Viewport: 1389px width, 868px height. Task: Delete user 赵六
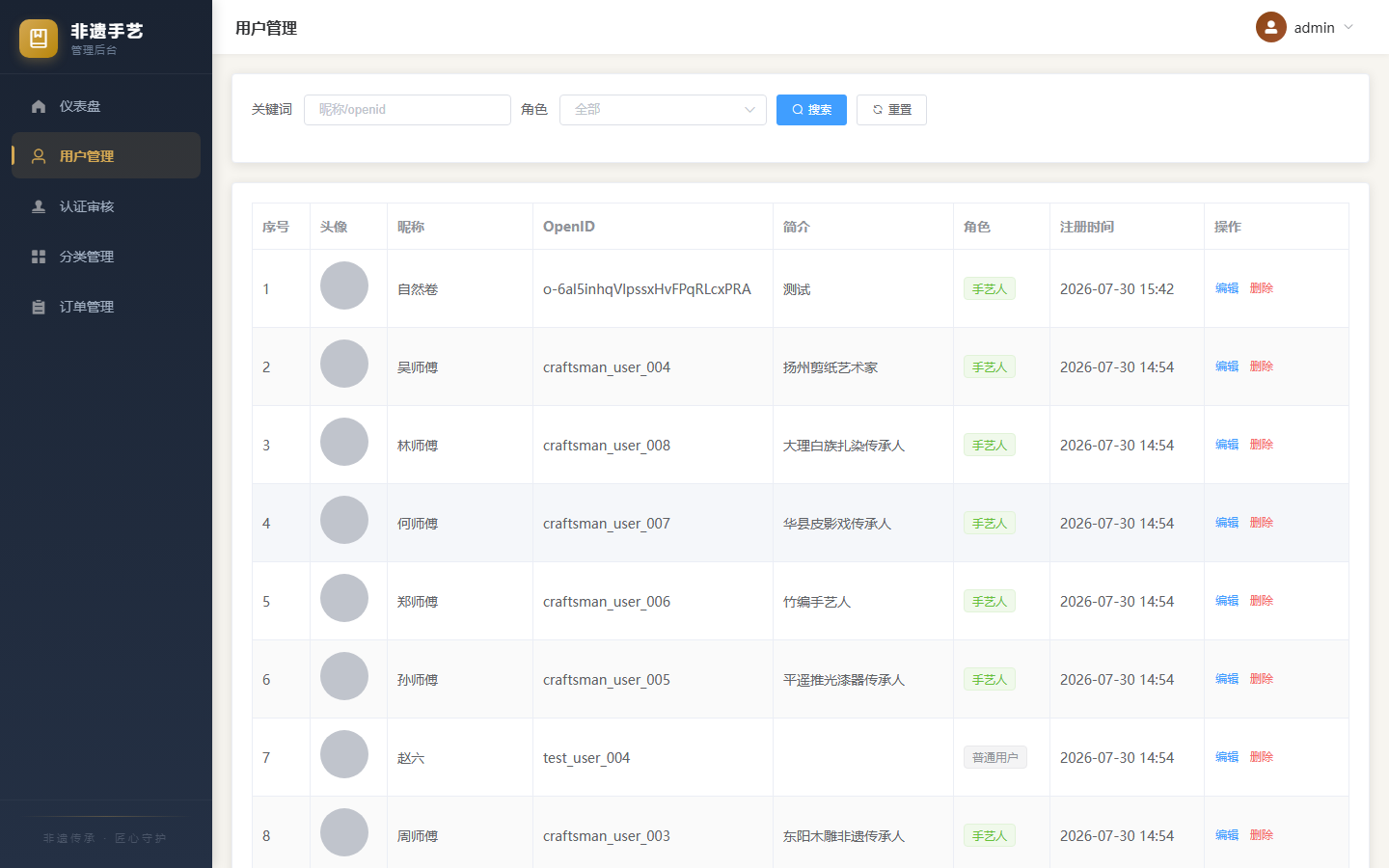point(1262,757)
